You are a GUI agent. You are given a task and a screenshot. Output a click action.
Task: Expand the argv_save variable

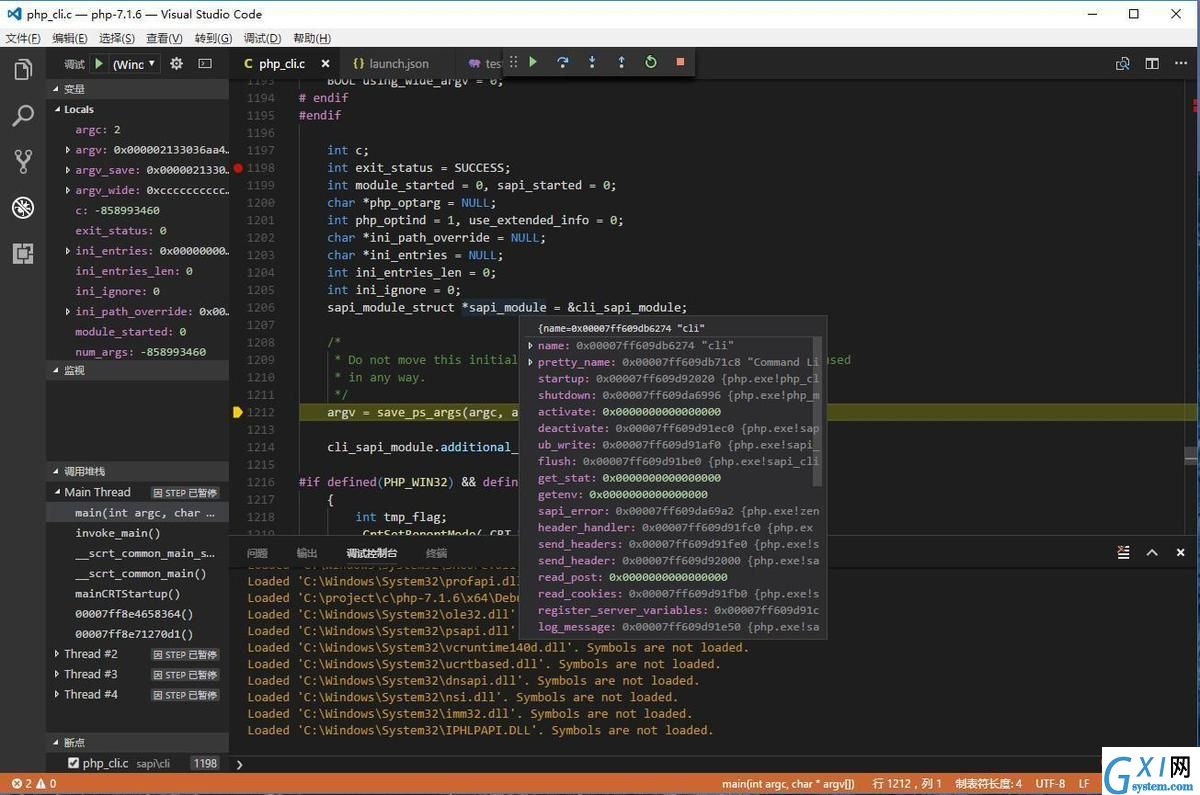[x=68, y=170]
